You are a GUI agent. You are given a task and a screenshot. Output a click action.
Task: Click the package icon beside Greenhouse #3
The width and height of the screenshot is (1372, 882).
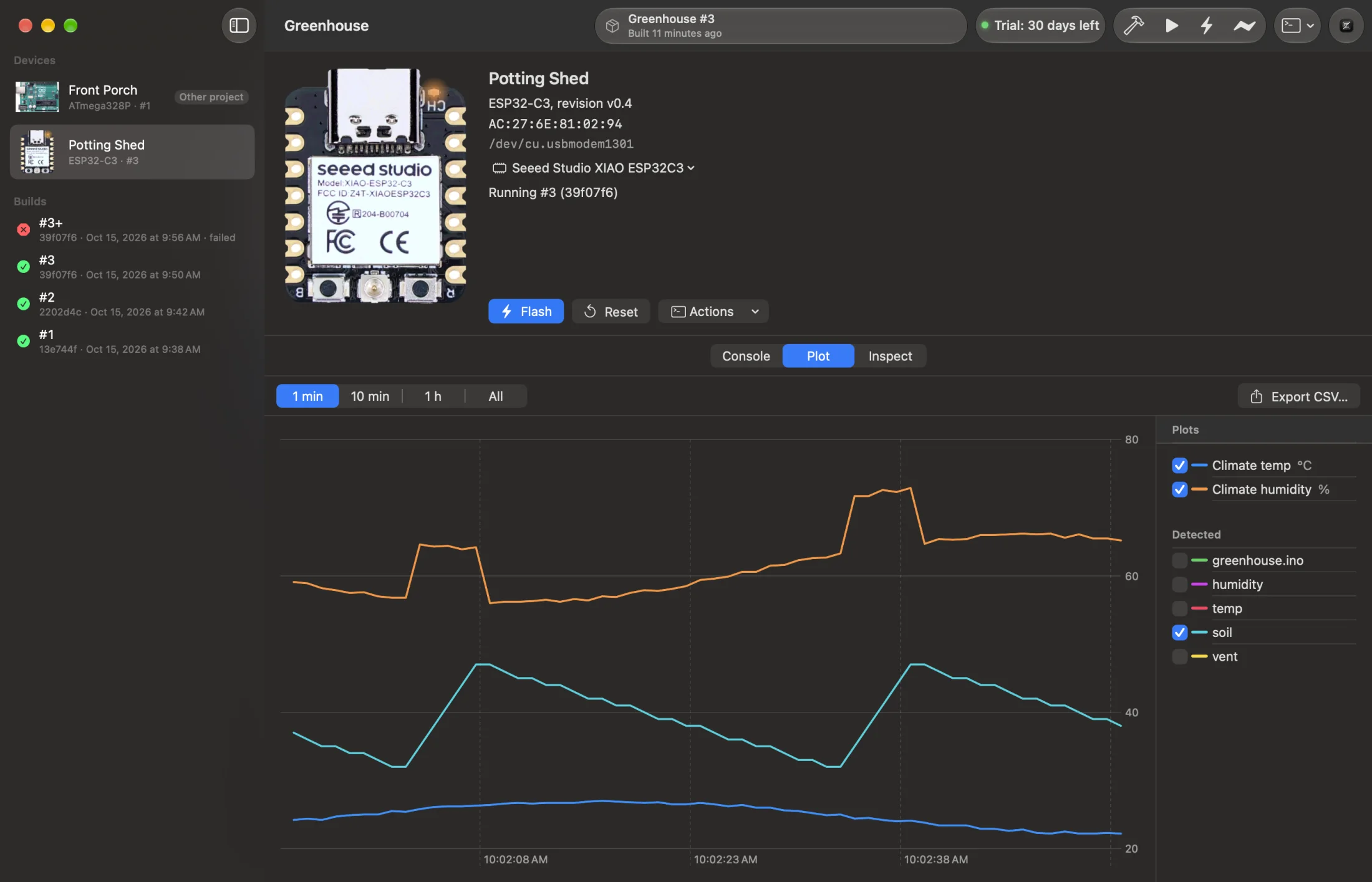612,26
